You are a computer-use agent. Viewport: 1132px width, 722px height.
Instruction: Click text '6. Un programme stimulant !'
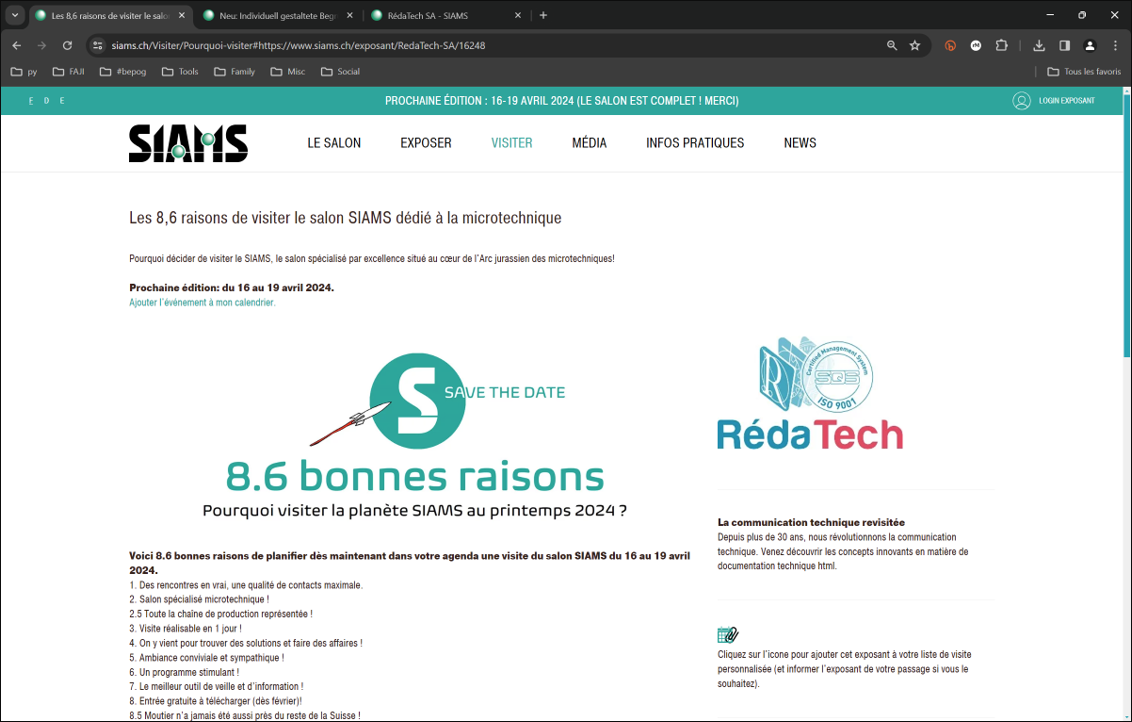[184, 672]
